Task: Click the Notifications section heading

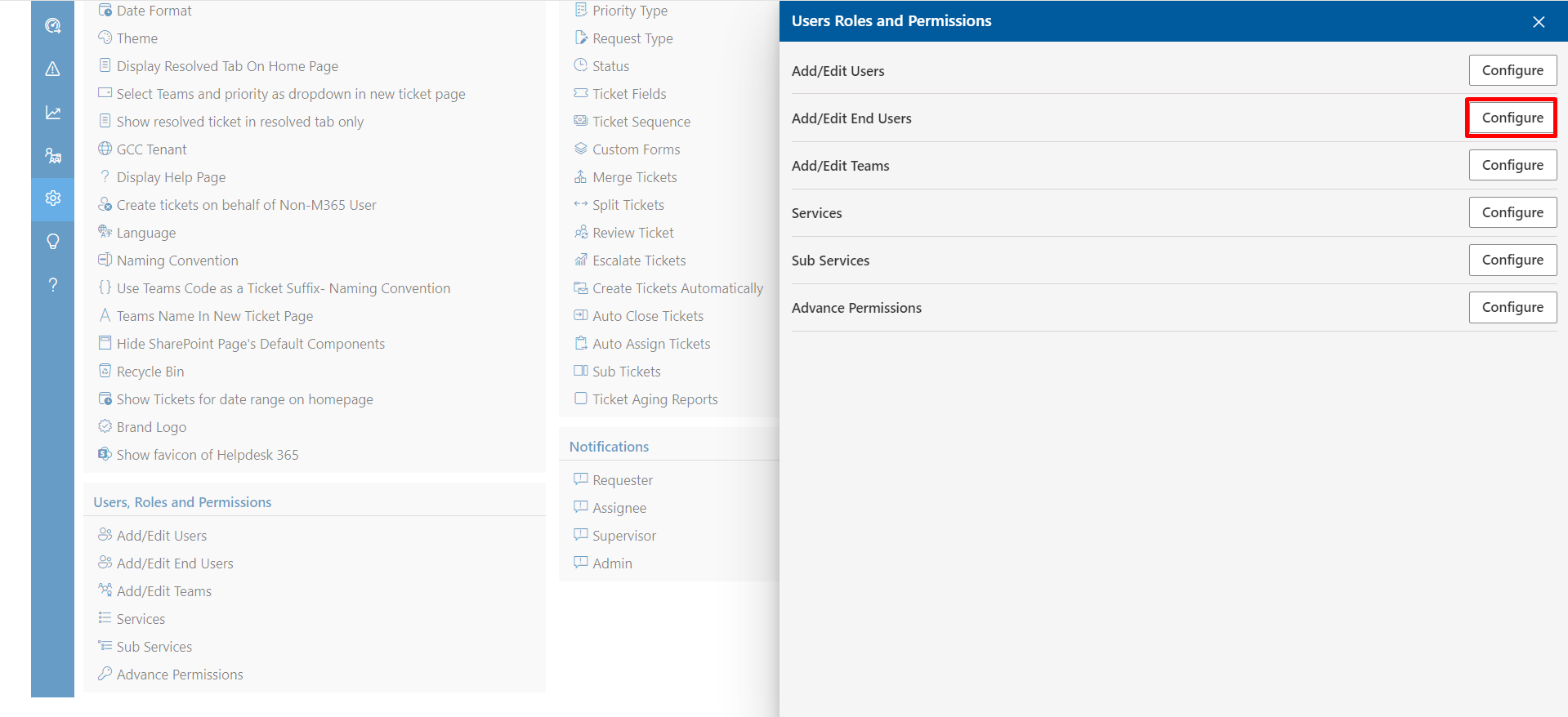Action: pyautogui.click(x=609, y=447)
